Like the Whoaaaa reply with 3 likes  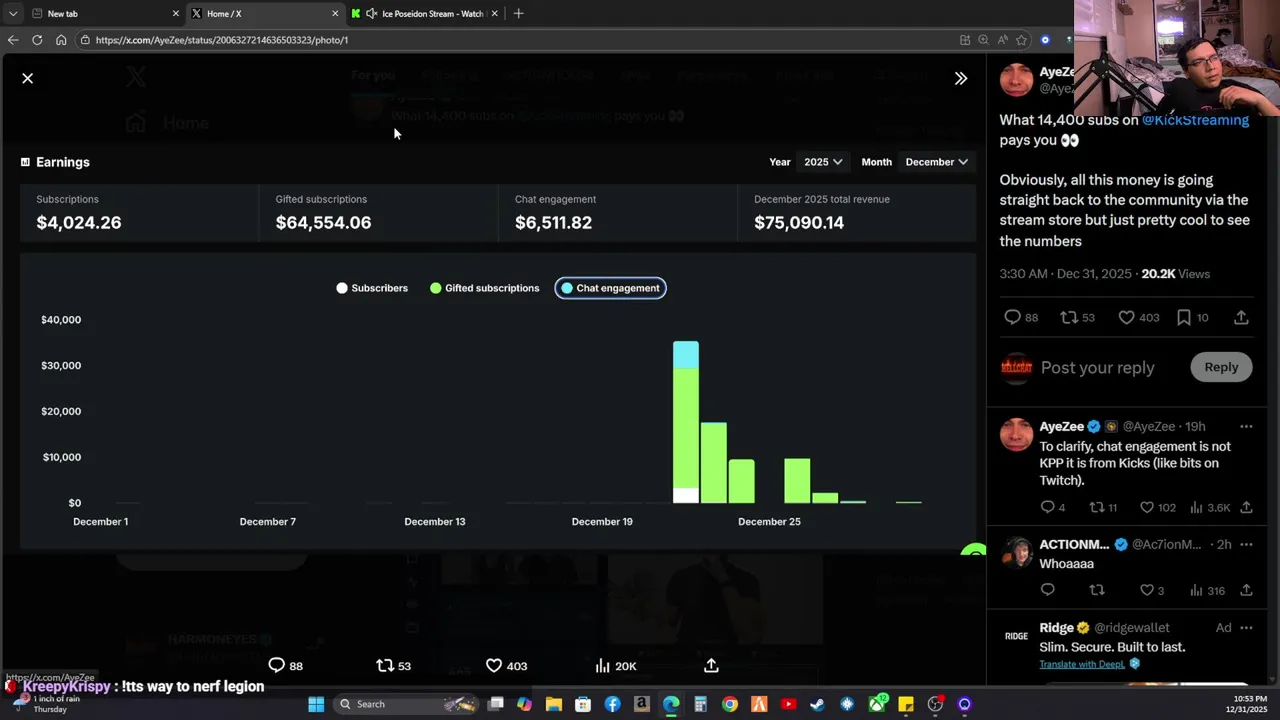point(1152,590)
